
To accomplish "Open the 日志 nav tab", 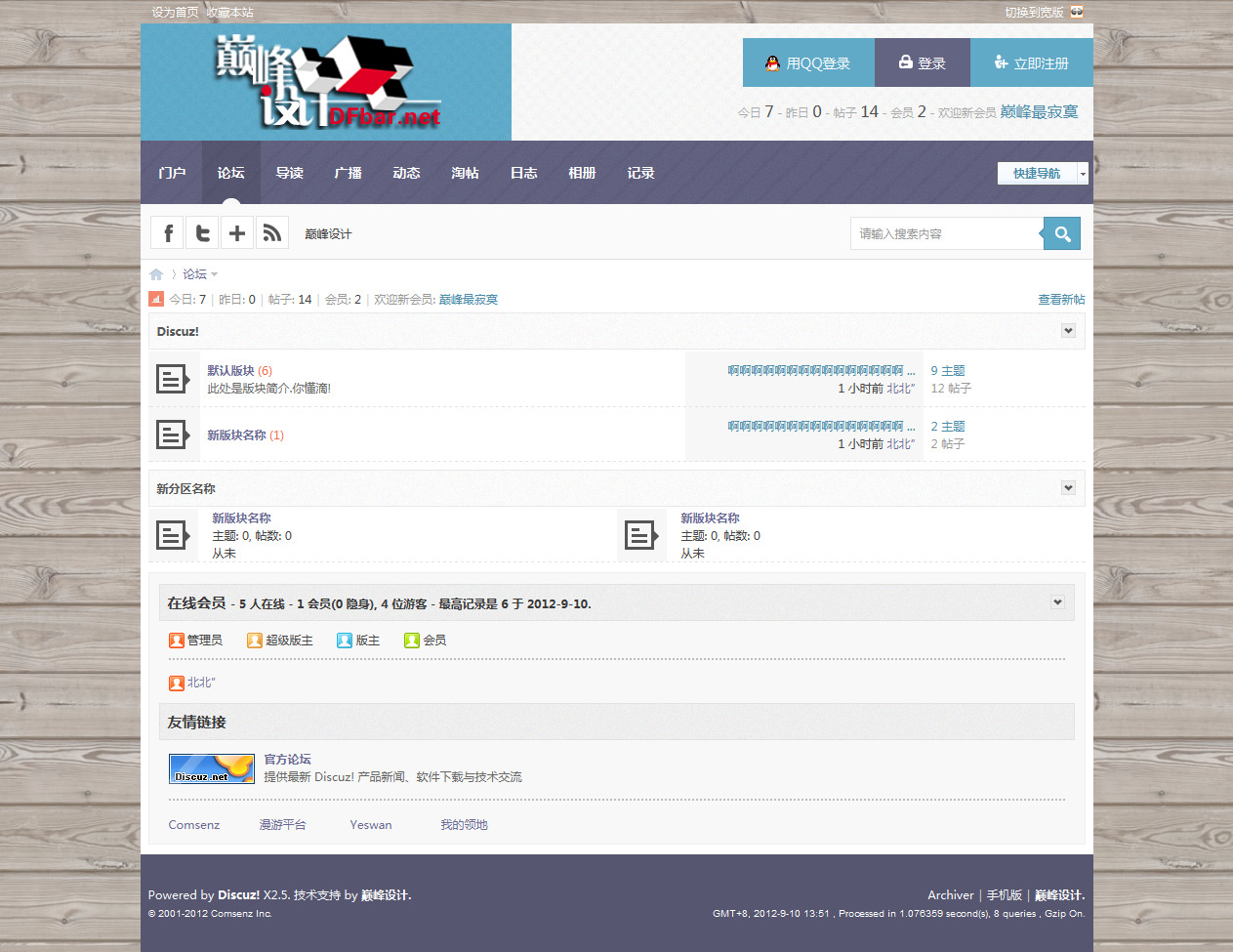I will coord(524,173).
